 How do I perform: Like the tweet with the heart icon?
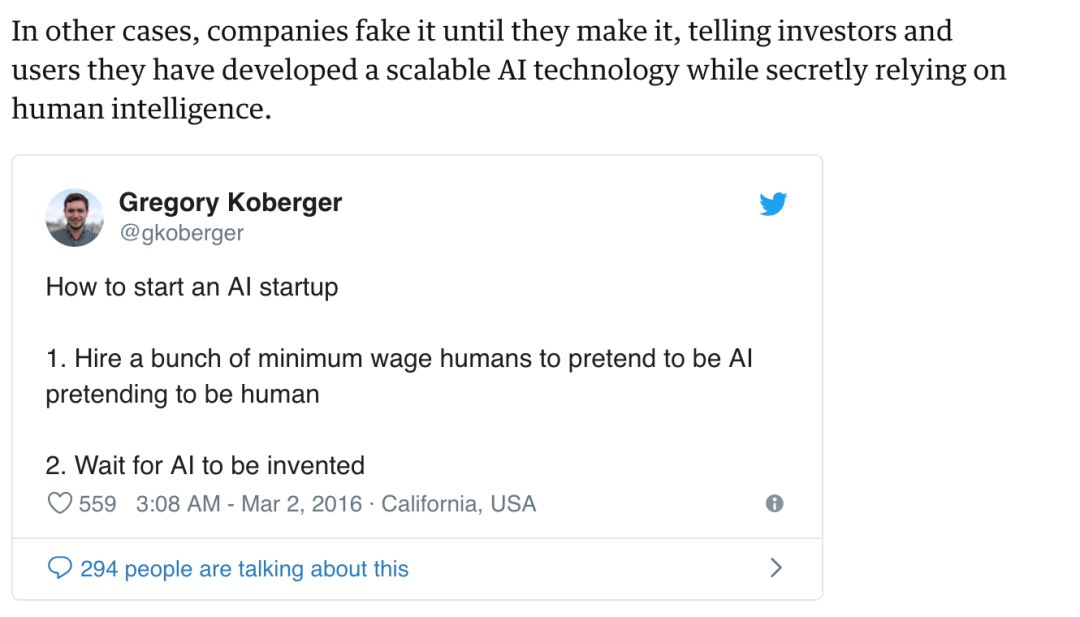coord(60,503)
